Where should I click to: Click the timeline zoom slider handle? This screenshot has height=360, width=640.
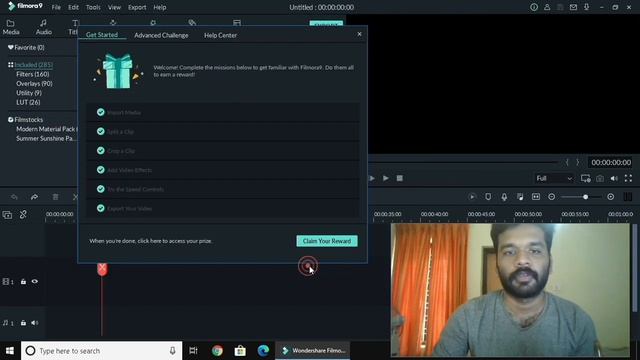pyautogui.click(x=585, y=197)
